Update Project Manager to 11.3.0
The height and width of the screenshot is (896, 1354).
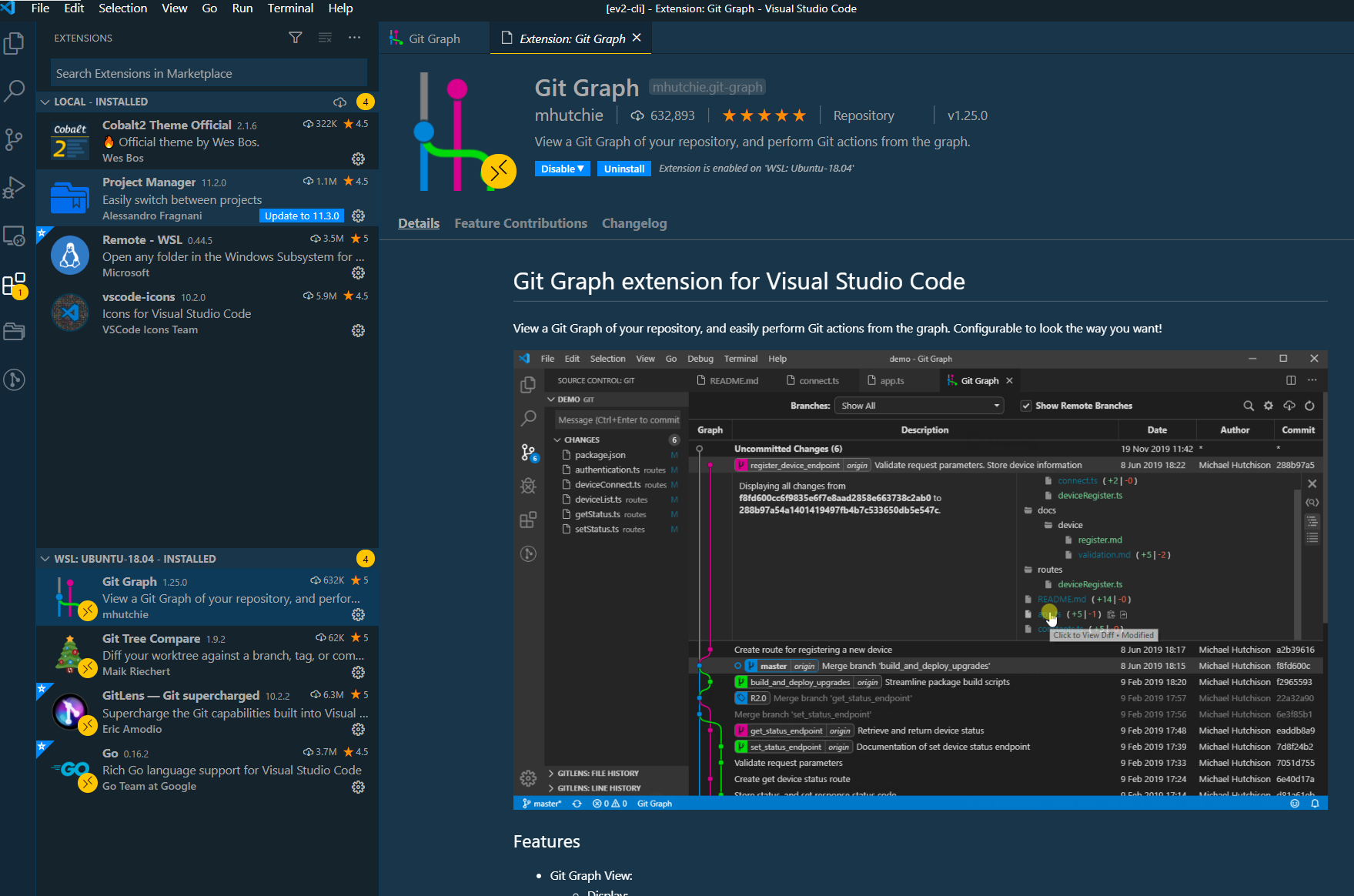[302, 216]
